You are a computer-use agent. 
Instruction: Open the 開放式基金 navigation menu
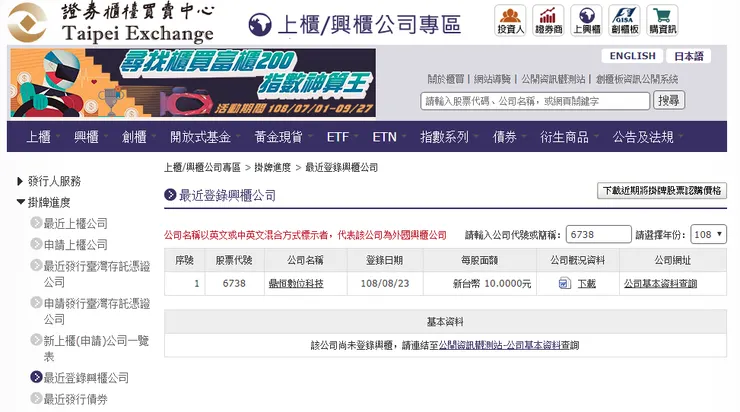[x=201, y=137]
